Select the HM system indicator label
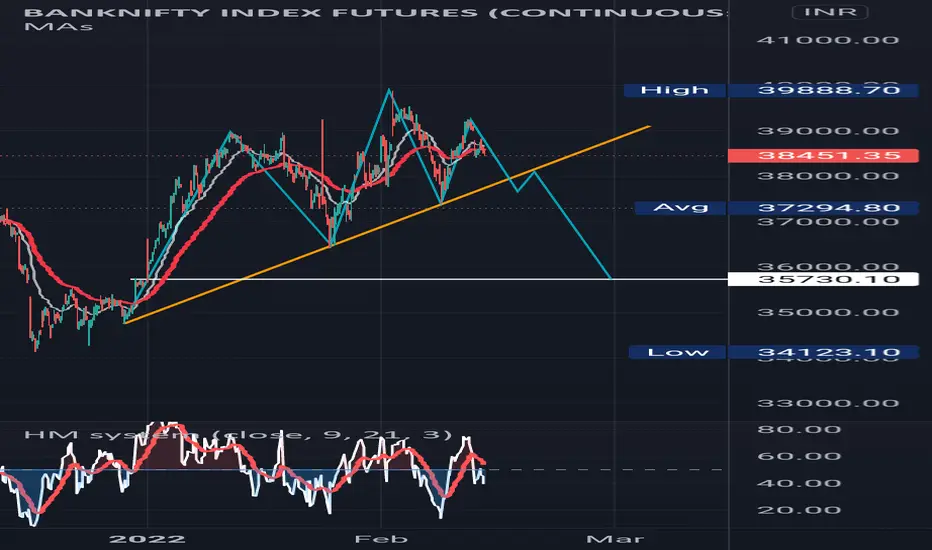Viewport: 932px width, 550px height. (x=238, y=435)
